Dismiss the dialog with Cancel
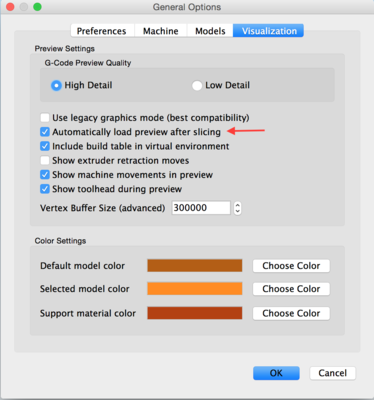Image resolution: width=374 pixels, height=400 pixels. 332,373
